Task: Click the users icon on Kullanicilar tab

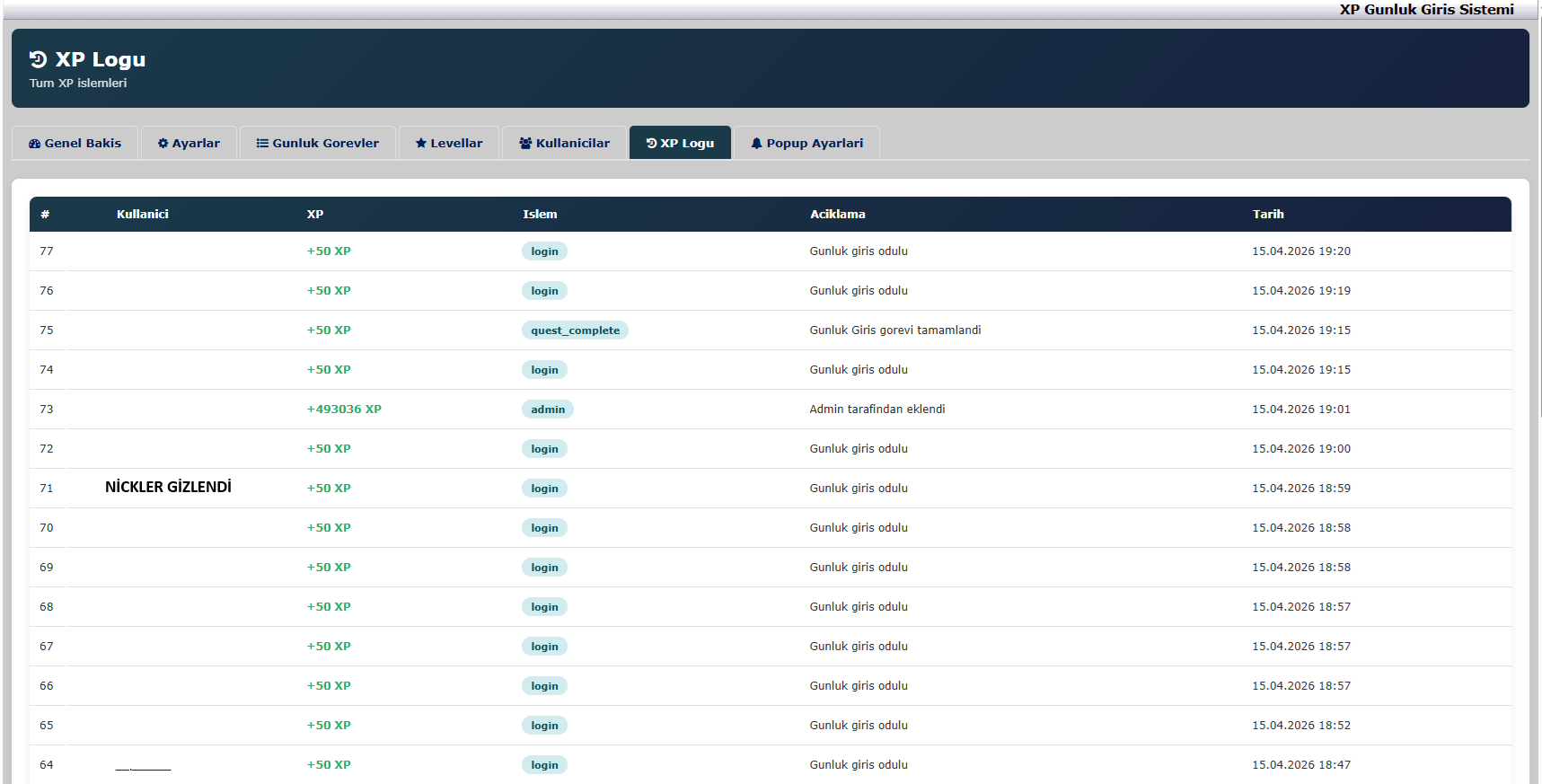Action: (x=525, y=144)
